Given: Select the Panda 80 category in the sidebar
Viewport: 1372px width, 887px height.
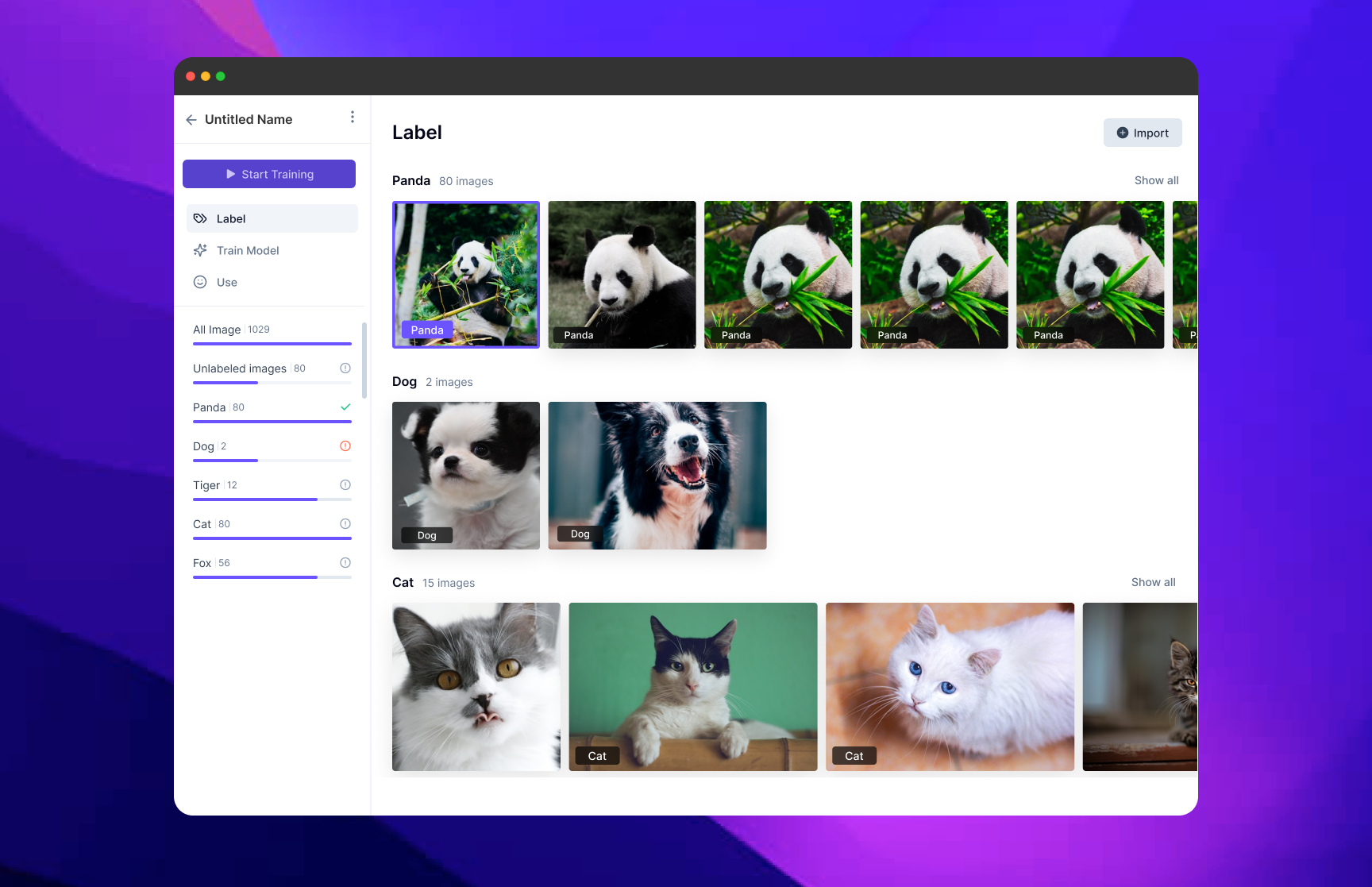Looking at the screenshot, I should 272,411.
